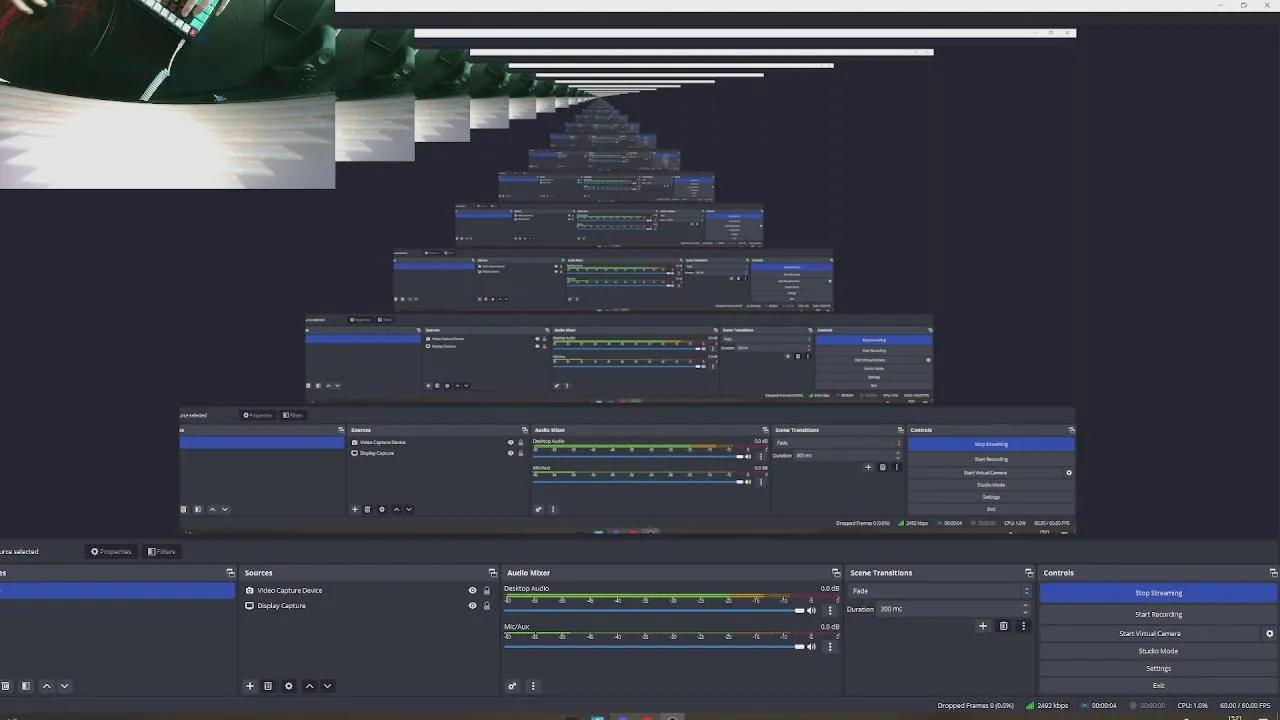Set the Mic/Aux volume slider

click(654, 647)
